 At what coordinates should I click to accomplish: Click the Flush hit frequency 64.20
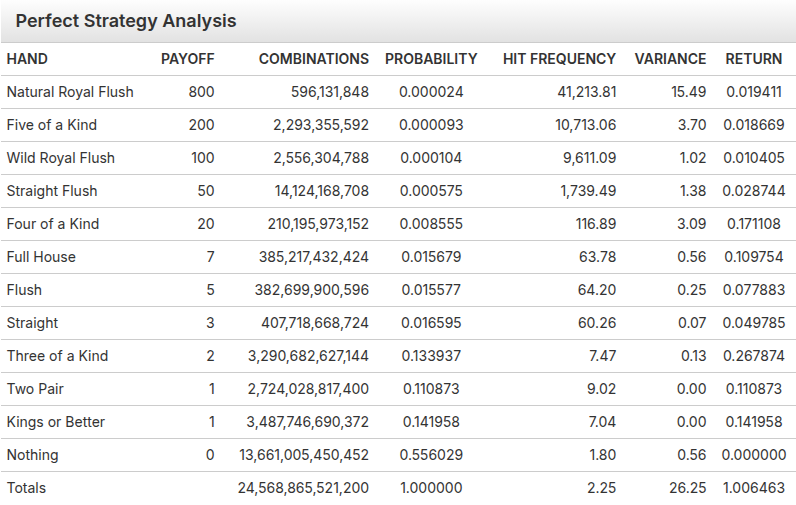(596, 290)
